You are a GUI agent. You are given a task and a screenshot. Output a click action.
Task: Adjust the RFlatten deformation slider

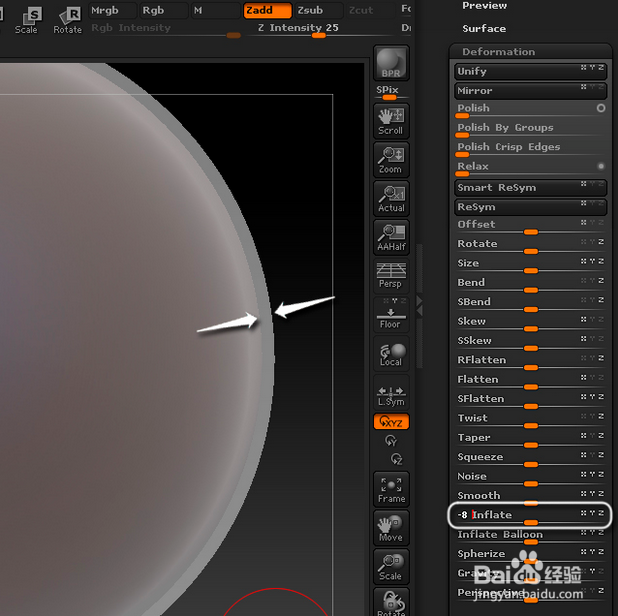coord(531,362)
